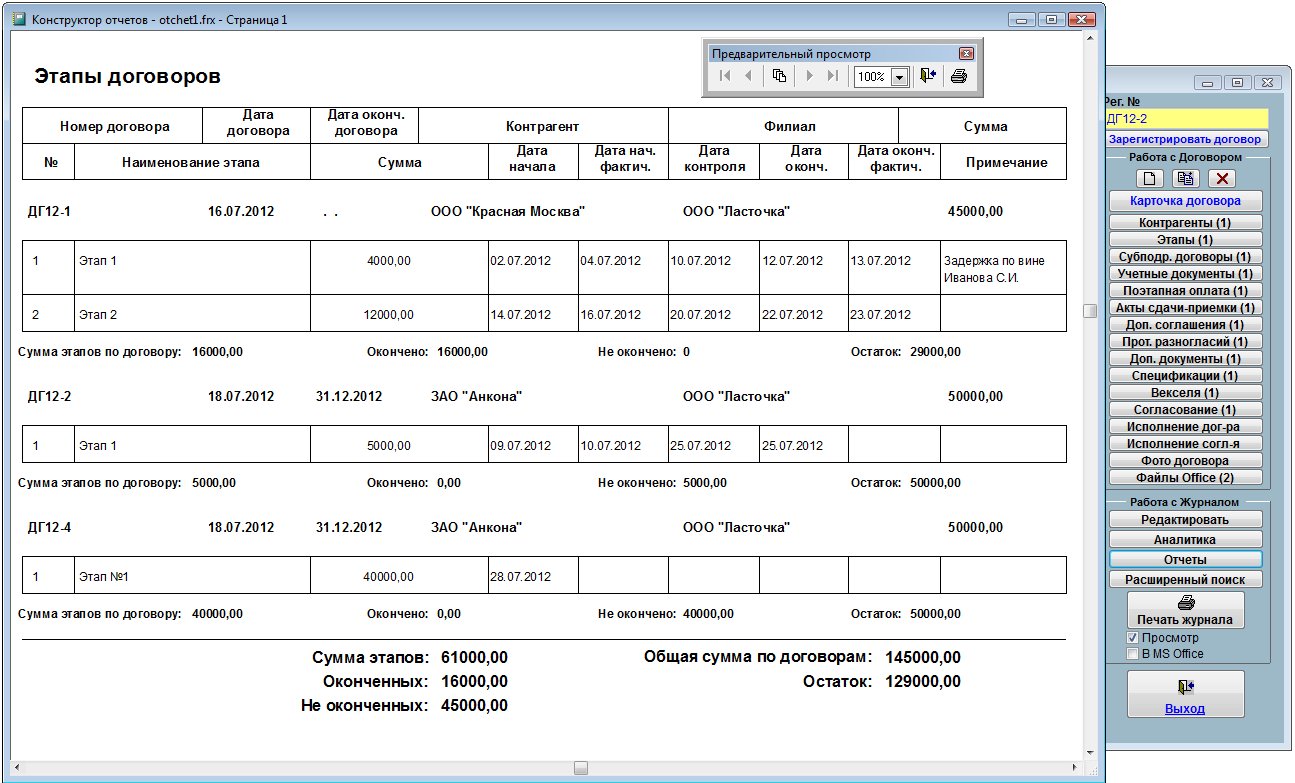Viewport: 1295px width, 783px height.
Task: Enable the В MS Office checkbox
Action: coord(1133,654)
